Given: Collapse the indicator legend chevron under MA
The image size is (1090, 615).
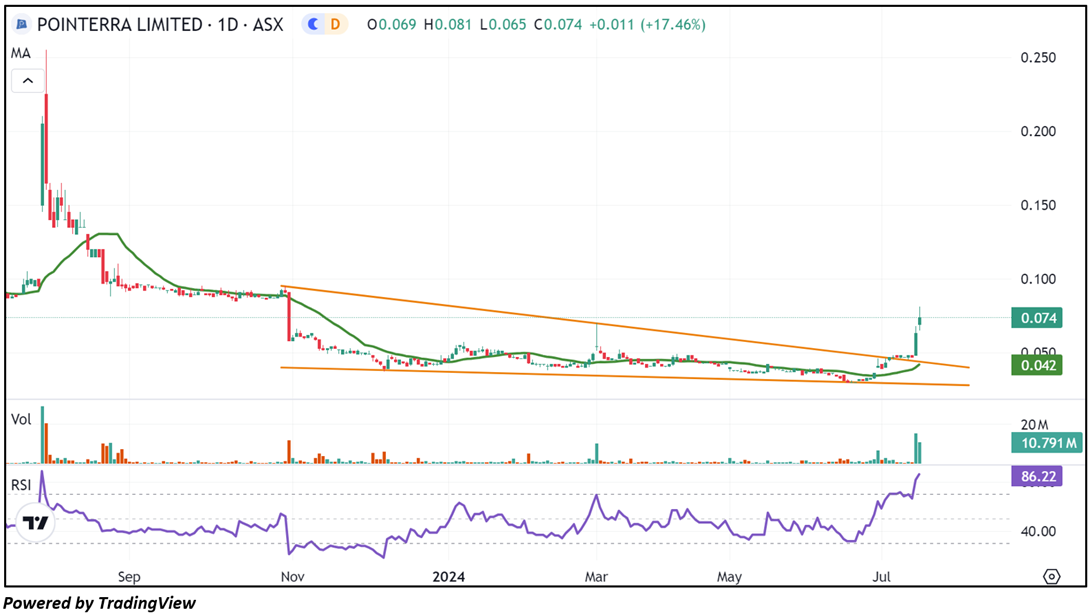Looking at the screenshot, I should tap(28, 81).
